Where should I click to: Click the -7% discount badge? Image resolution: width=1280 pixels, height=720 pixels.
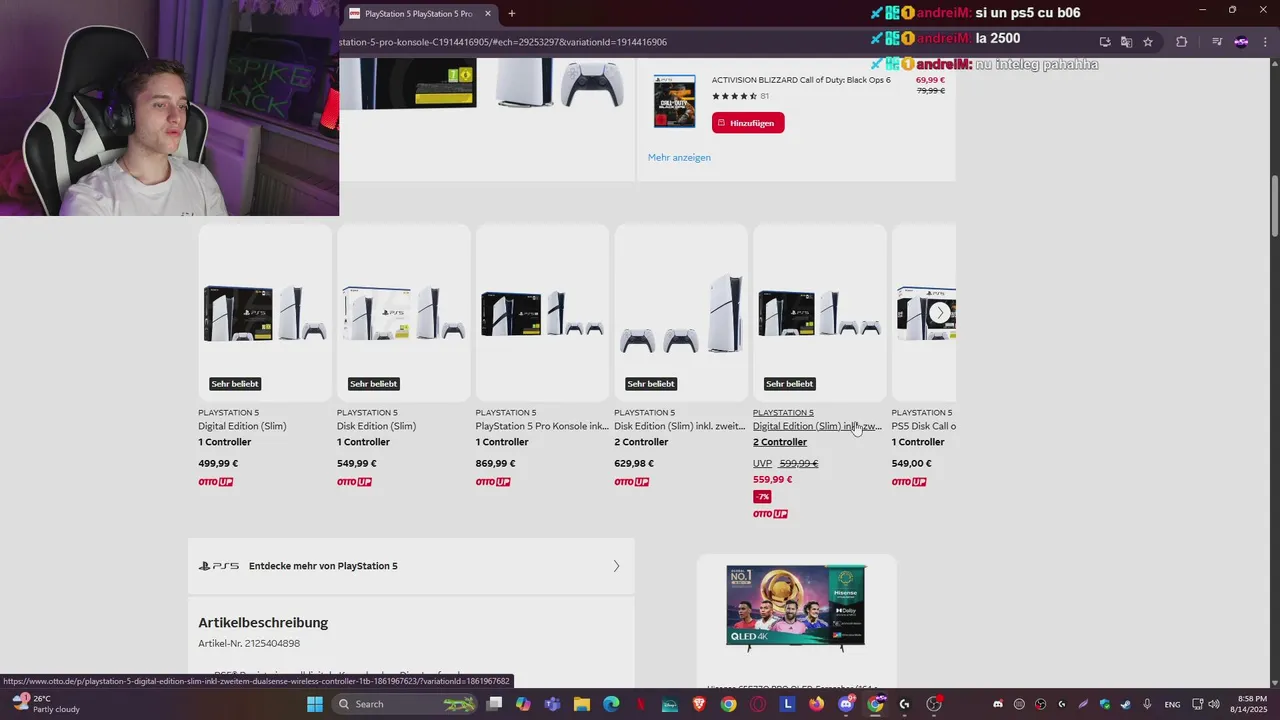[762, 497]
